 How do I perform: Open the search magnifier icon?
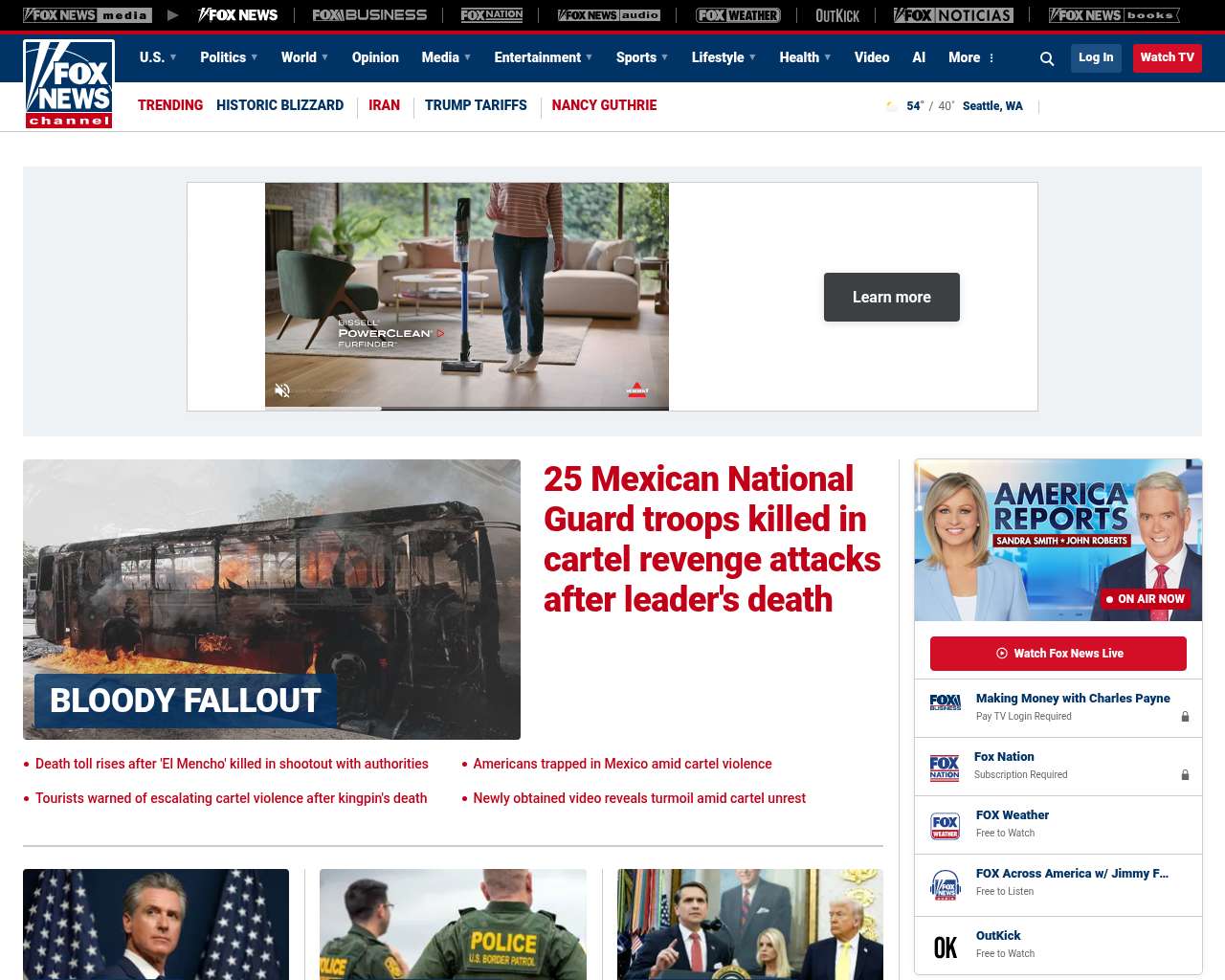pos(1047,58)
